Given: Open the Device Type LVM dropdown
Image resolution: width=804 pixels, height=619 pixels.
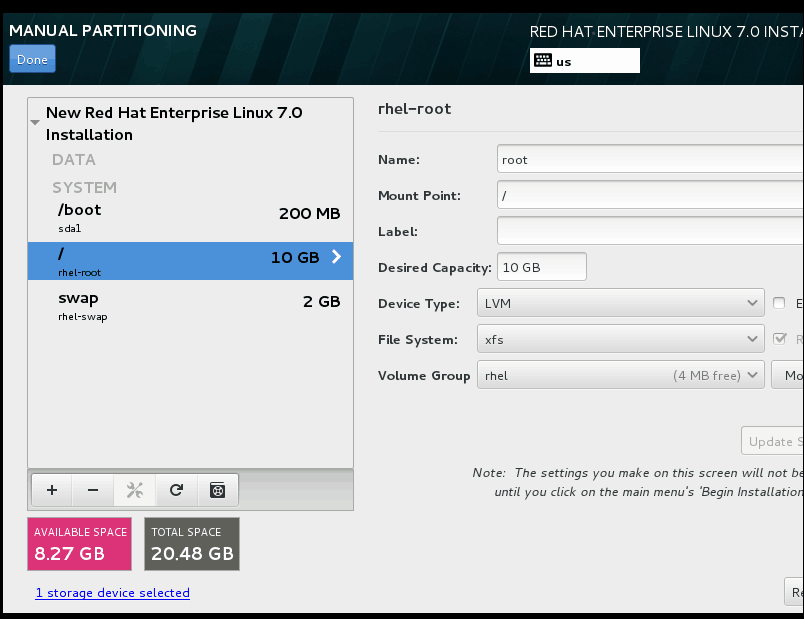Looking at the screenshot, I should pyautogui.click(x=620, y=304).
